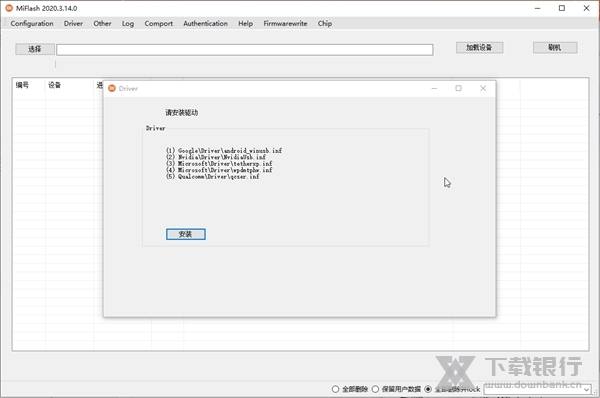600x398 pixels.
Task: Maximize the MiFlash main window
Action: 562,8
